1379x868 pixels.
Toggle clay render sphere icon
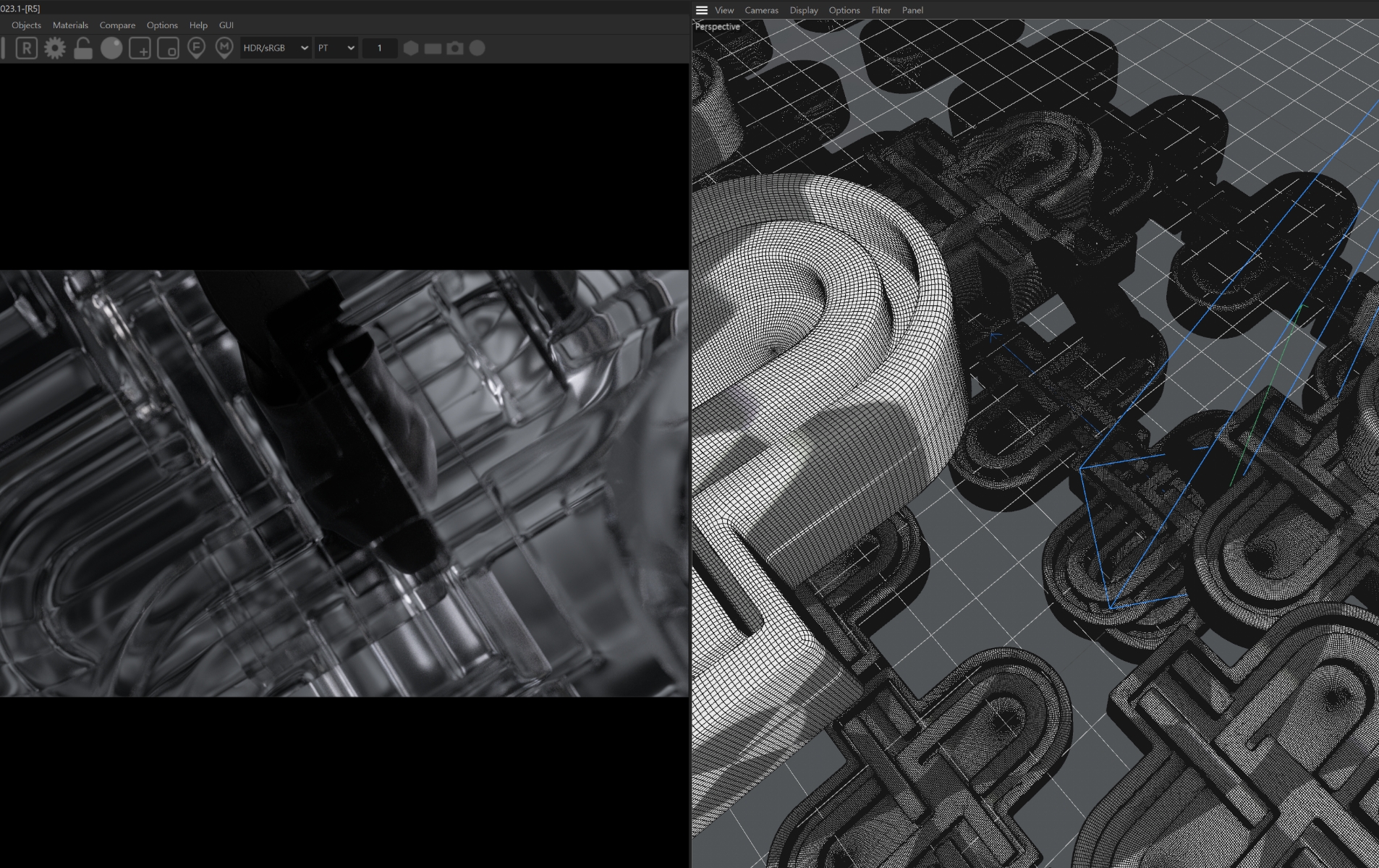(x=111, y=48)
